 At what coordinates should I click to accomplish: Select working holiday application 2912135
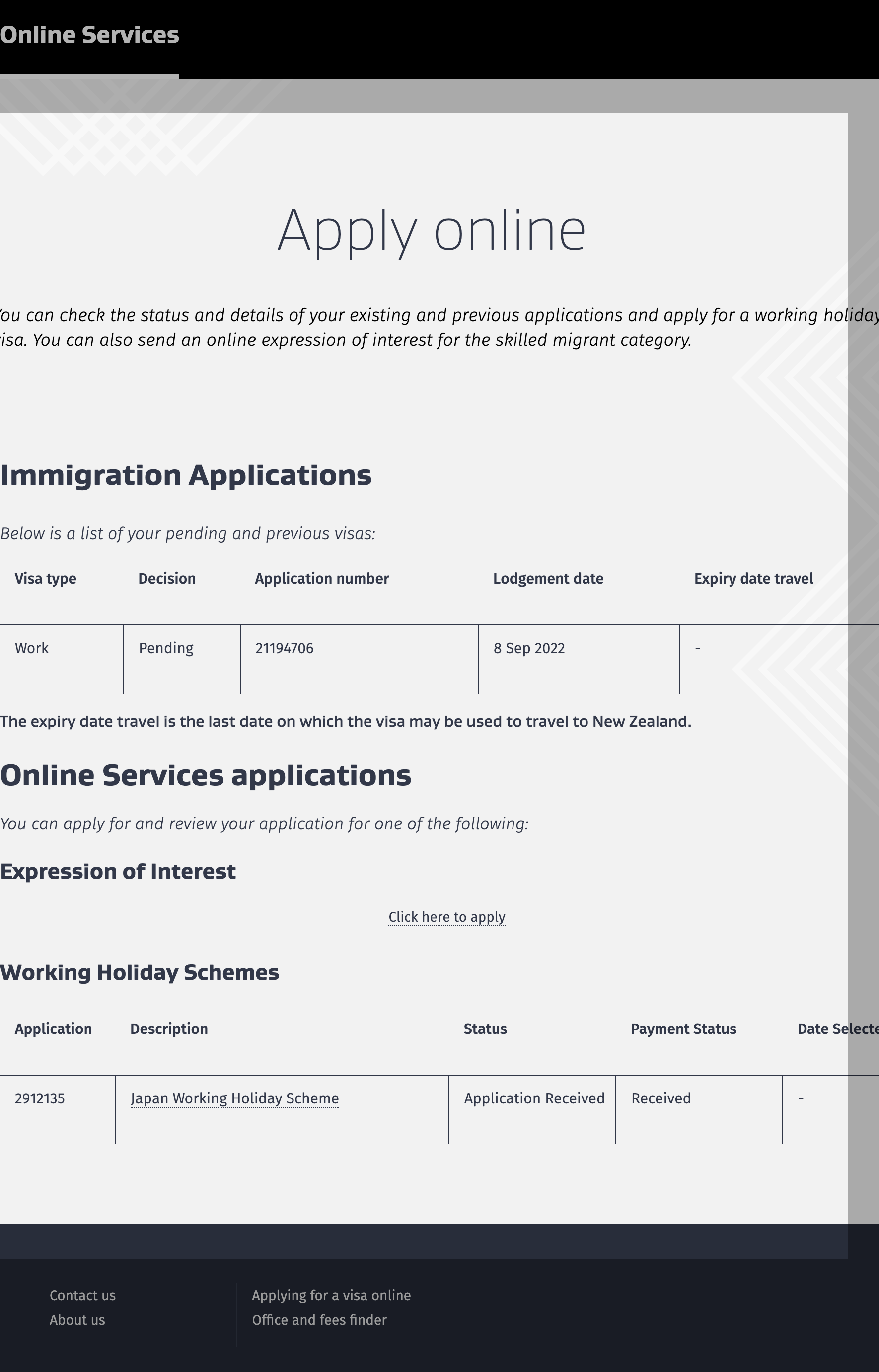[40, 1098]
